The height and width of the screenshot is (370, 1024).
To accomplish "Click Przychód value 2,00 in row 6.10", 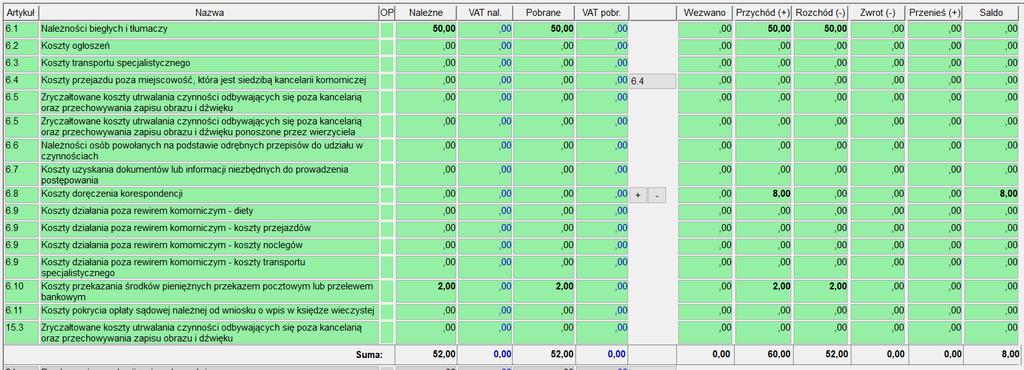I will [763, 291].
